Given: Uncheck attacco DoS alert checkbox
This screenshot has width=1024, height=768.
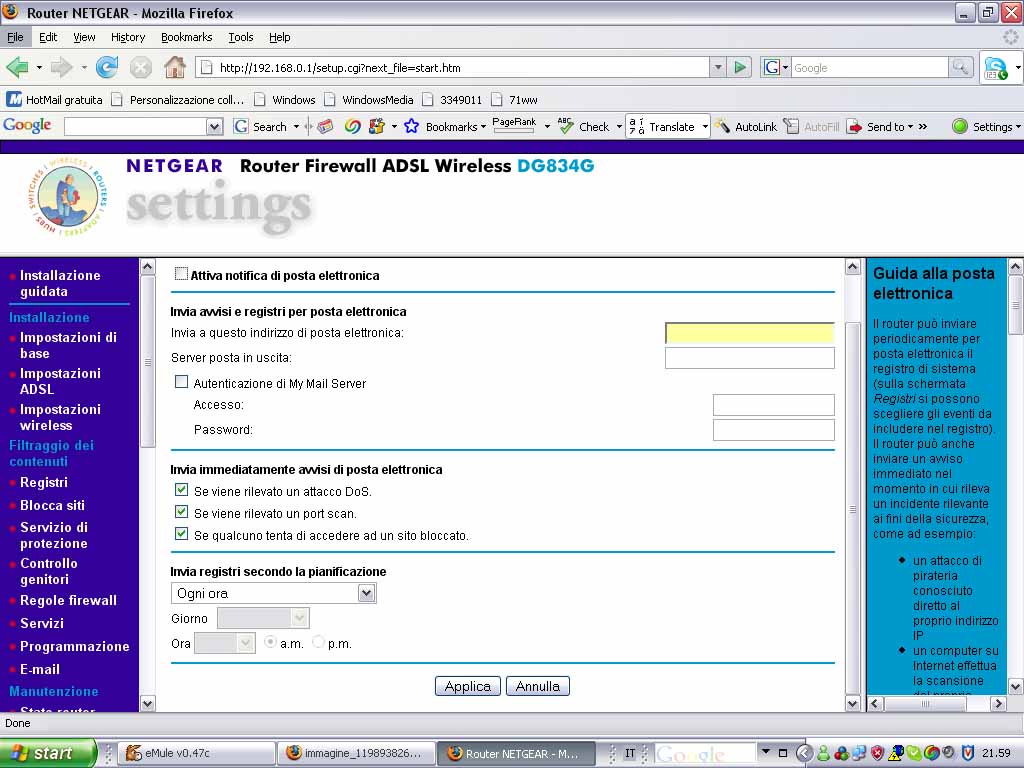Looking at the screenshot, I should 182,490.
